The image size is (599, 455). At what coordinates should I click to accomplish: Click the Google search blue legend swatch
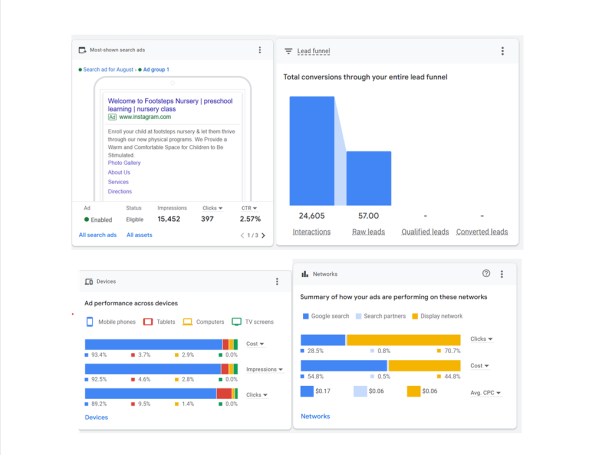(306, 316)
